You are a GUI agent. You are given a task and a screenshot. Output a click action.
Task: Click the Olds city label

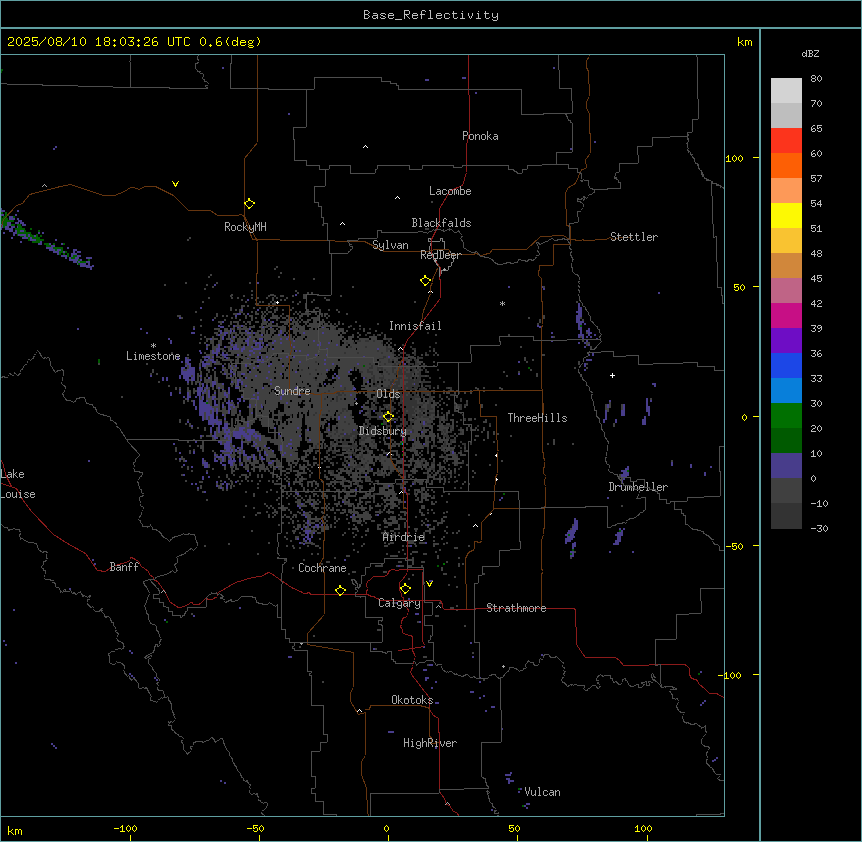(x=388, y=394)
